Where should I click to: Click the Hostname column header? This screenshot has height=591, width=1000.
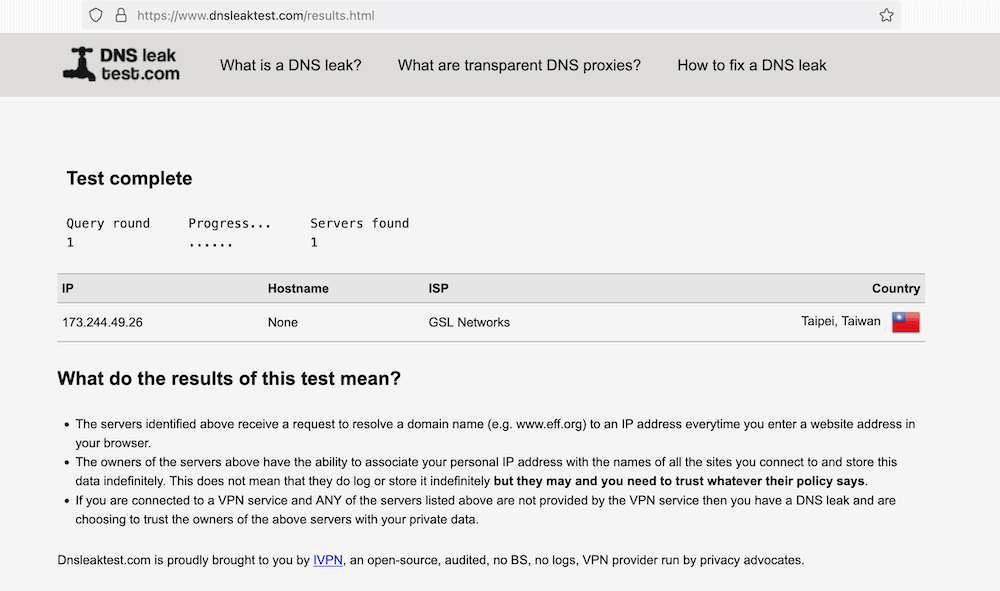coord(298,288)
